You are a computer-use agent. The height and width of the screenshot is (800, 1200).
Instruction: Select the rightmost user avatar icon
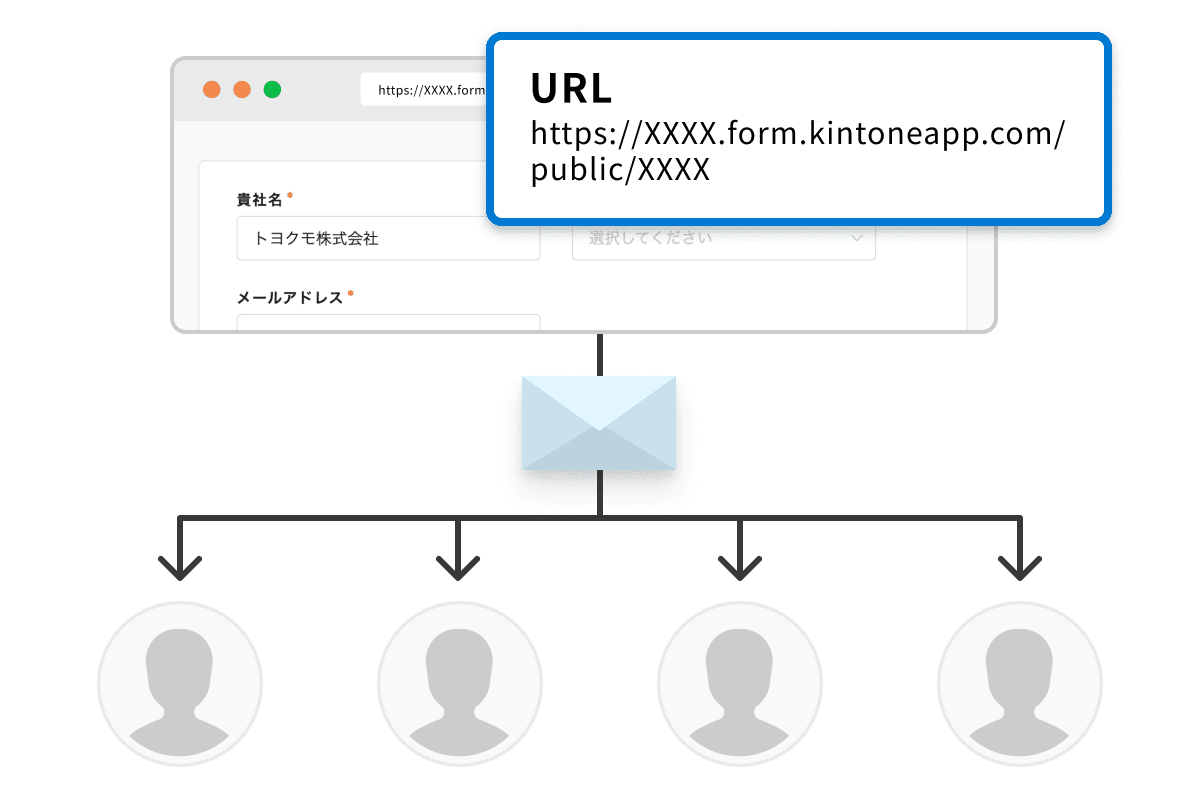pyautogui.click(x=1020, y=683)
